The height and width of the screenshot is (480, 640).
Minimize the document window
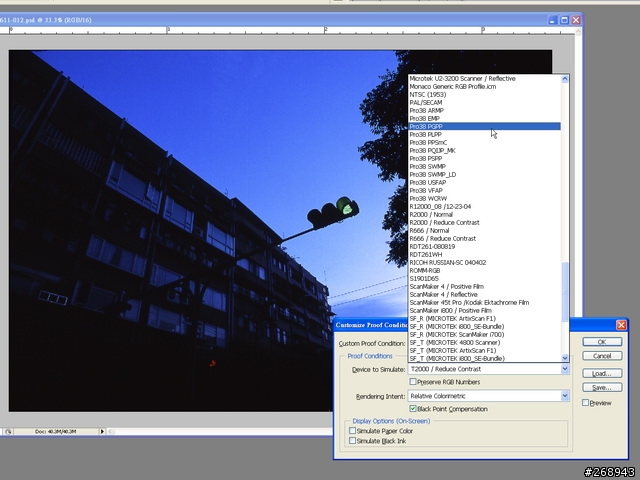click(x=552, y=20)
